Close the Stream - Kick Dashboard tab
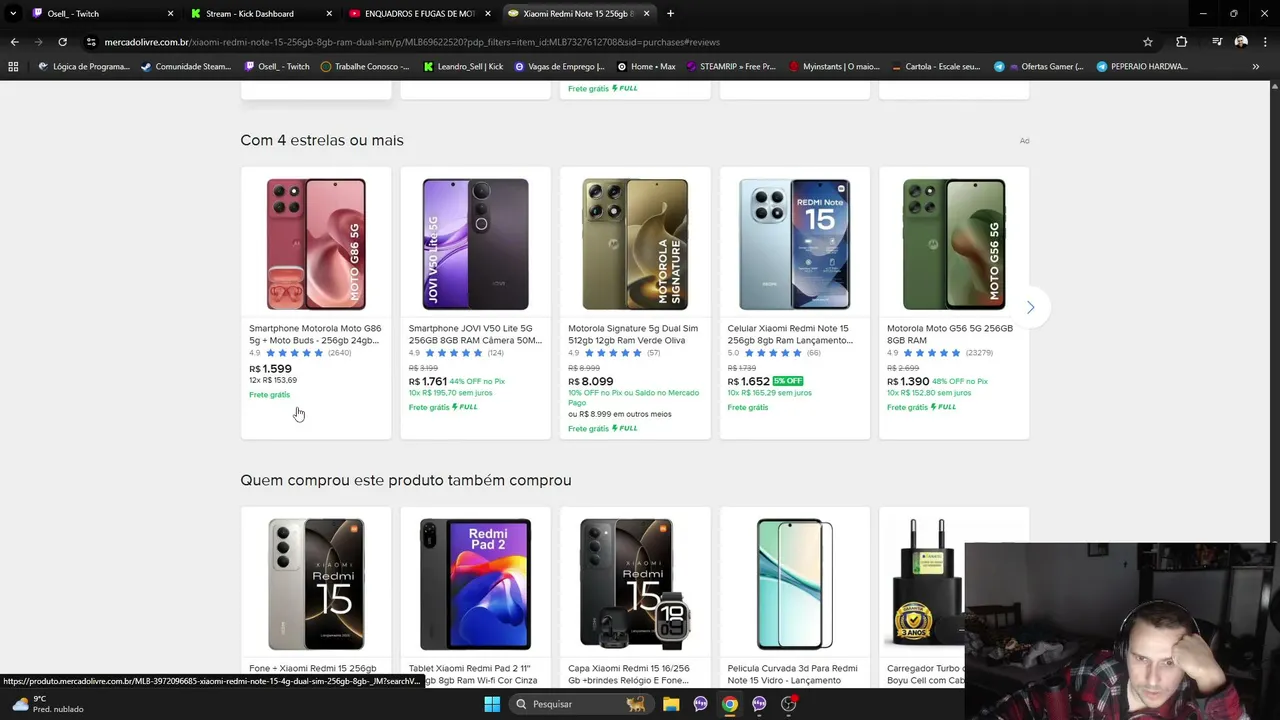 click(329, 14)
